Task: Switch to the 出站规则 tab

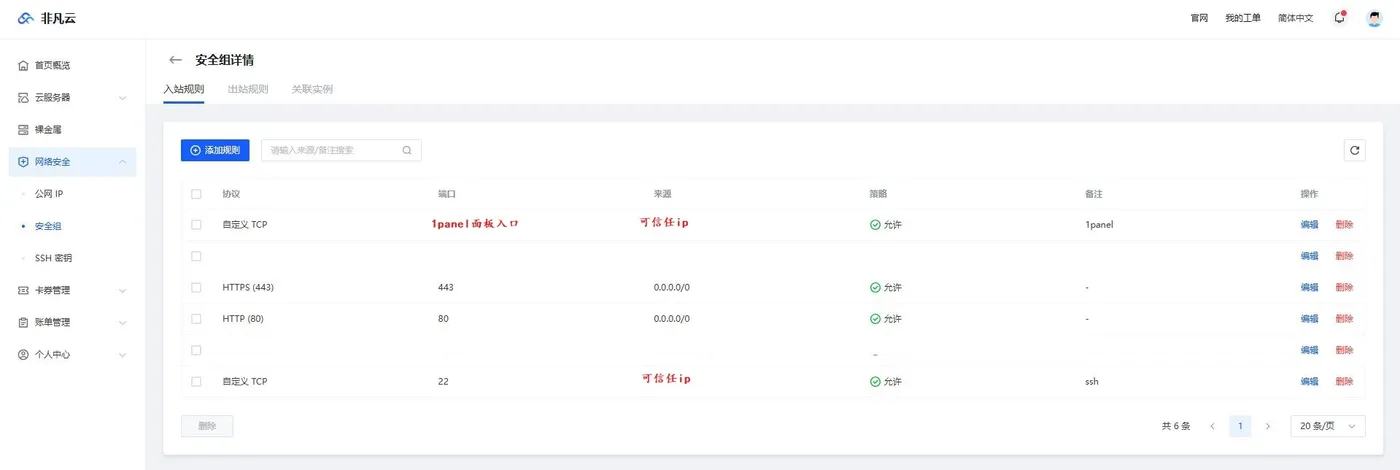Action: click(248, 89)
